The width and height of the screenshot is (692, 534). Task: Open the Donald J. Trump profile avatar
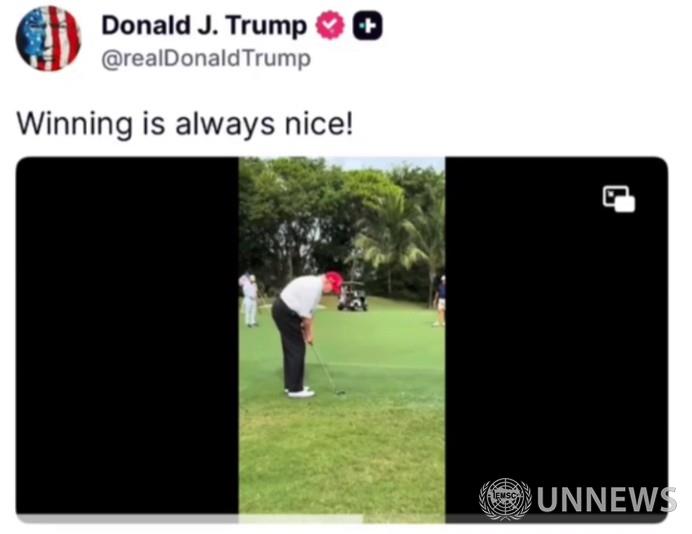pyautogui.click(x=48, y=38)
